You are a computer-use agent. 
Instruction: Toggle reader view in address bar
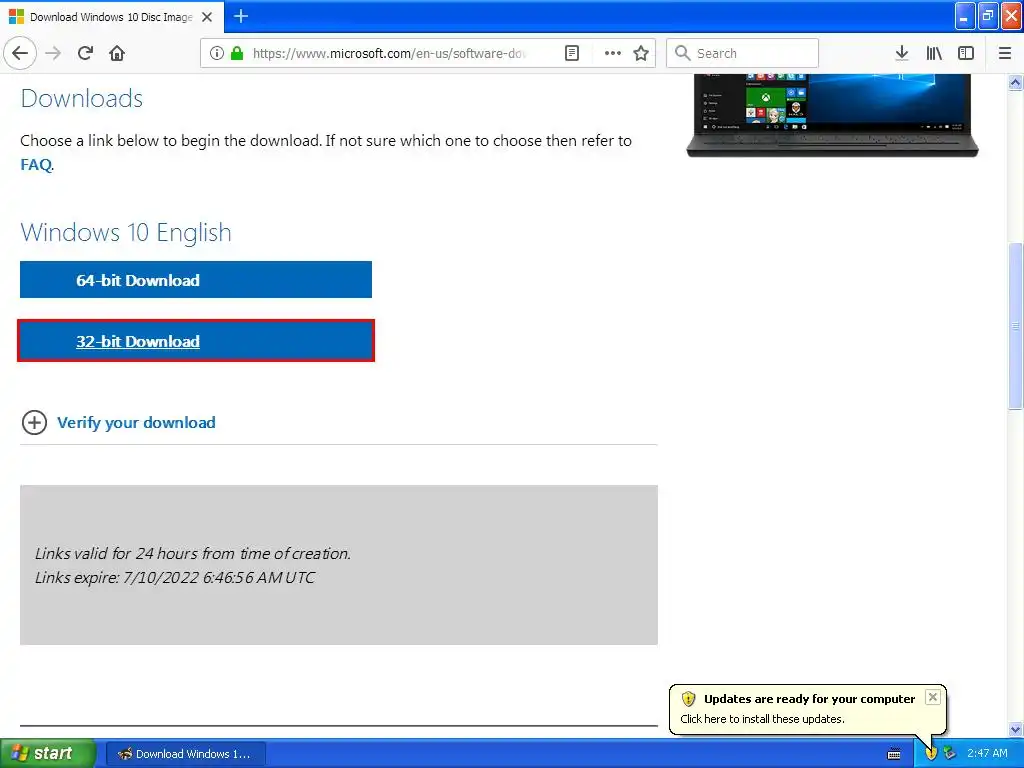click(571, 53)
